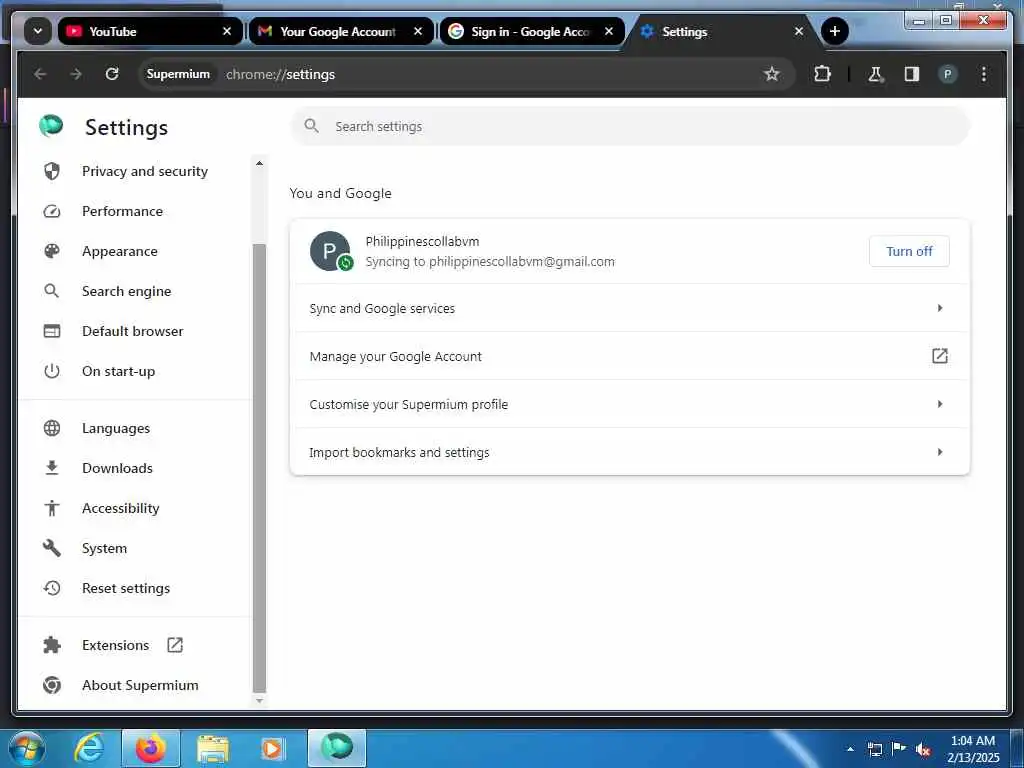1024x768 pixels.
Task: Close the YouTube tab
Action: (x=227, y=31)
